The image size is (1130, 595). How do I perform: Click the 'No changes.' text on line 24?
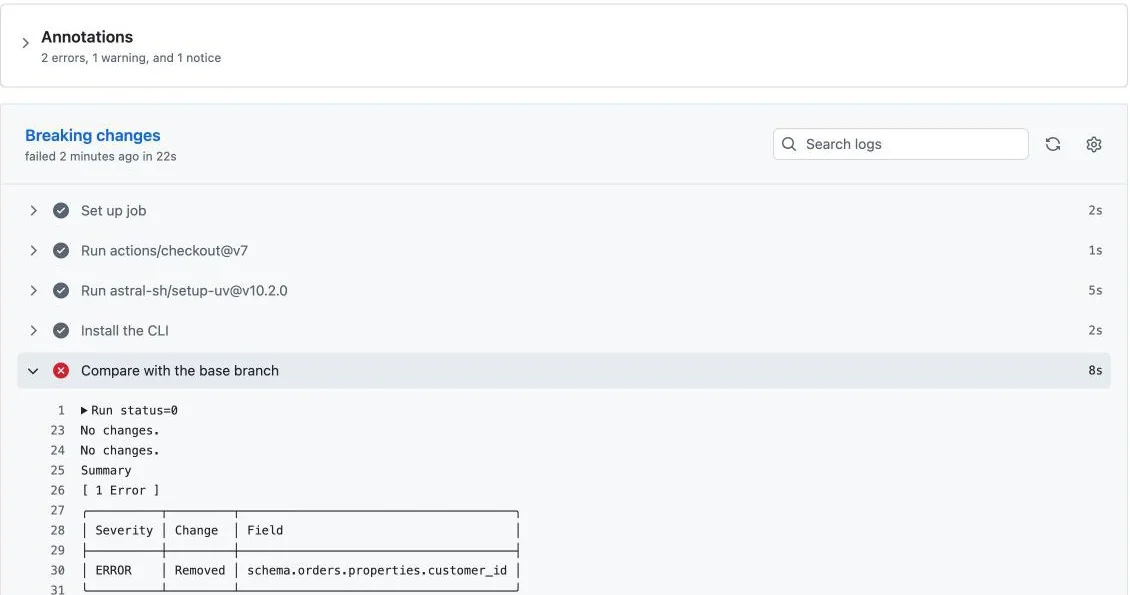tap(120, 451)
